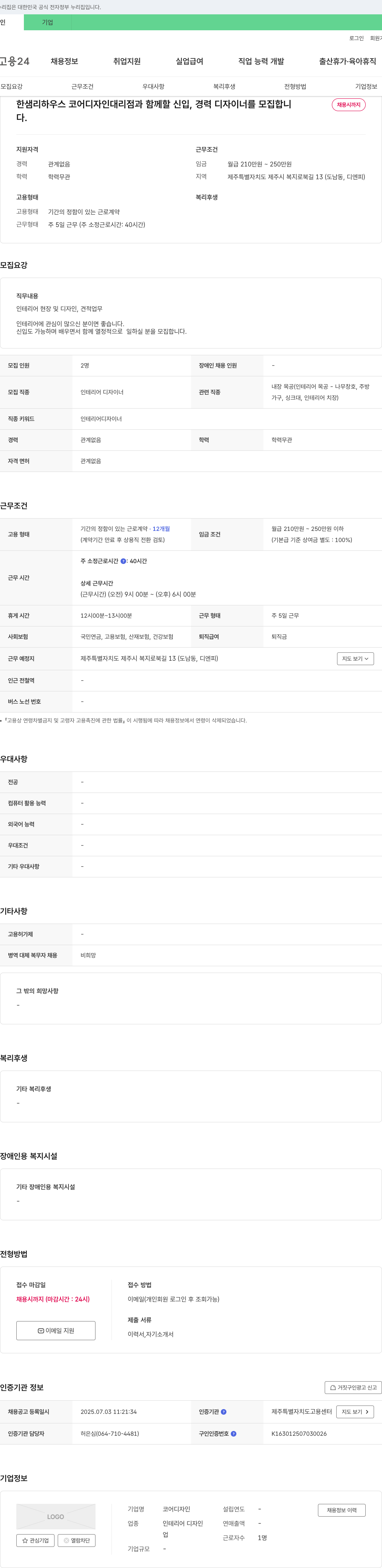Click the job posting title heading
This screenshot has width=382, height=1568.
pyautogui.click(x=154, y=111)
